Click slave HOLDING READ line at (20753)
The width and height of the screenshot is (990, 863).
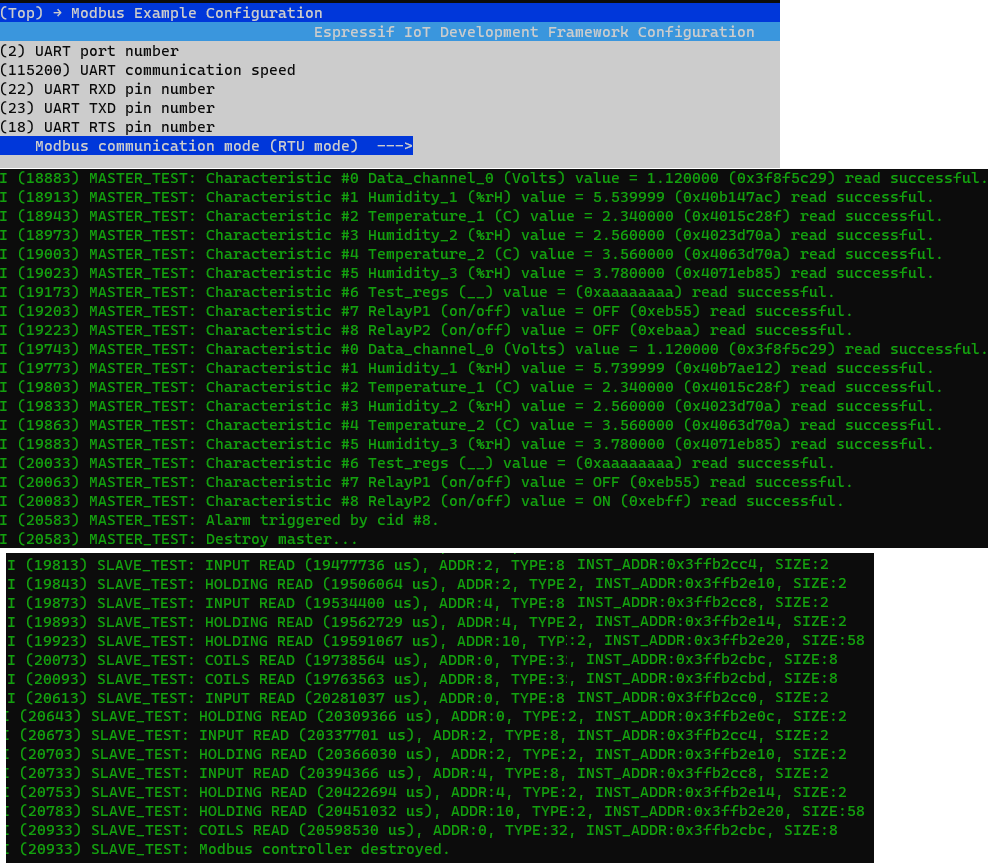[427, 792]
